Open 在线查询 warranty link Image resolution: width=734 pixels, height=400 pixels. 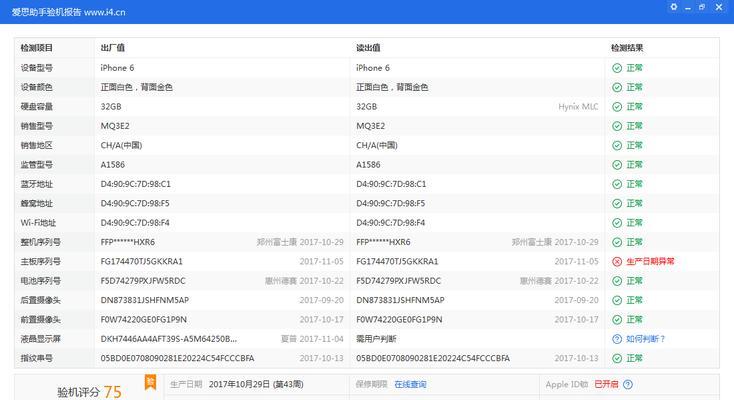tap(410, 384)
